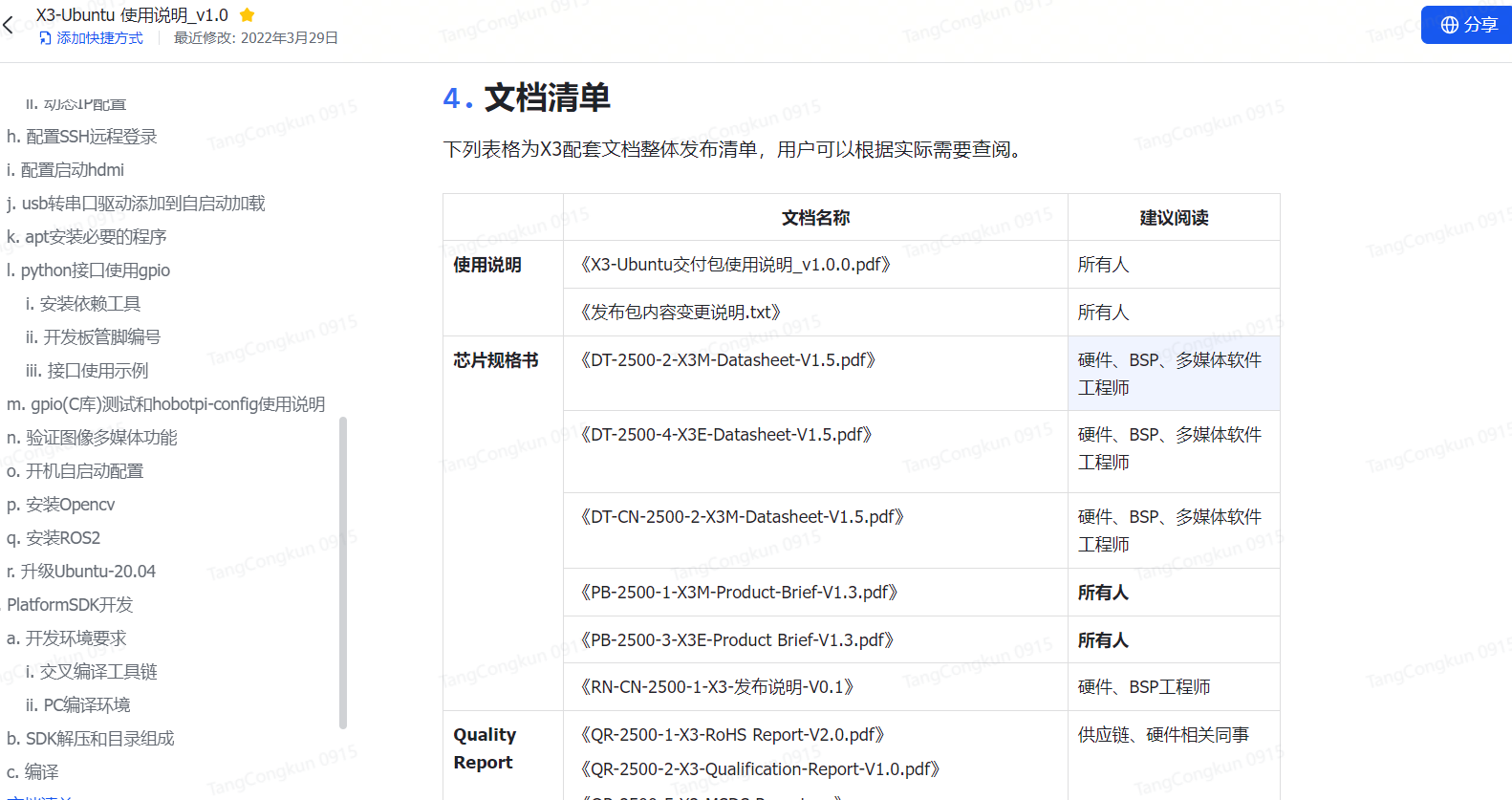Screen dimensions: 1512x800
Task: Go to l. python接口使用gpio section
Action: point(88,270)
